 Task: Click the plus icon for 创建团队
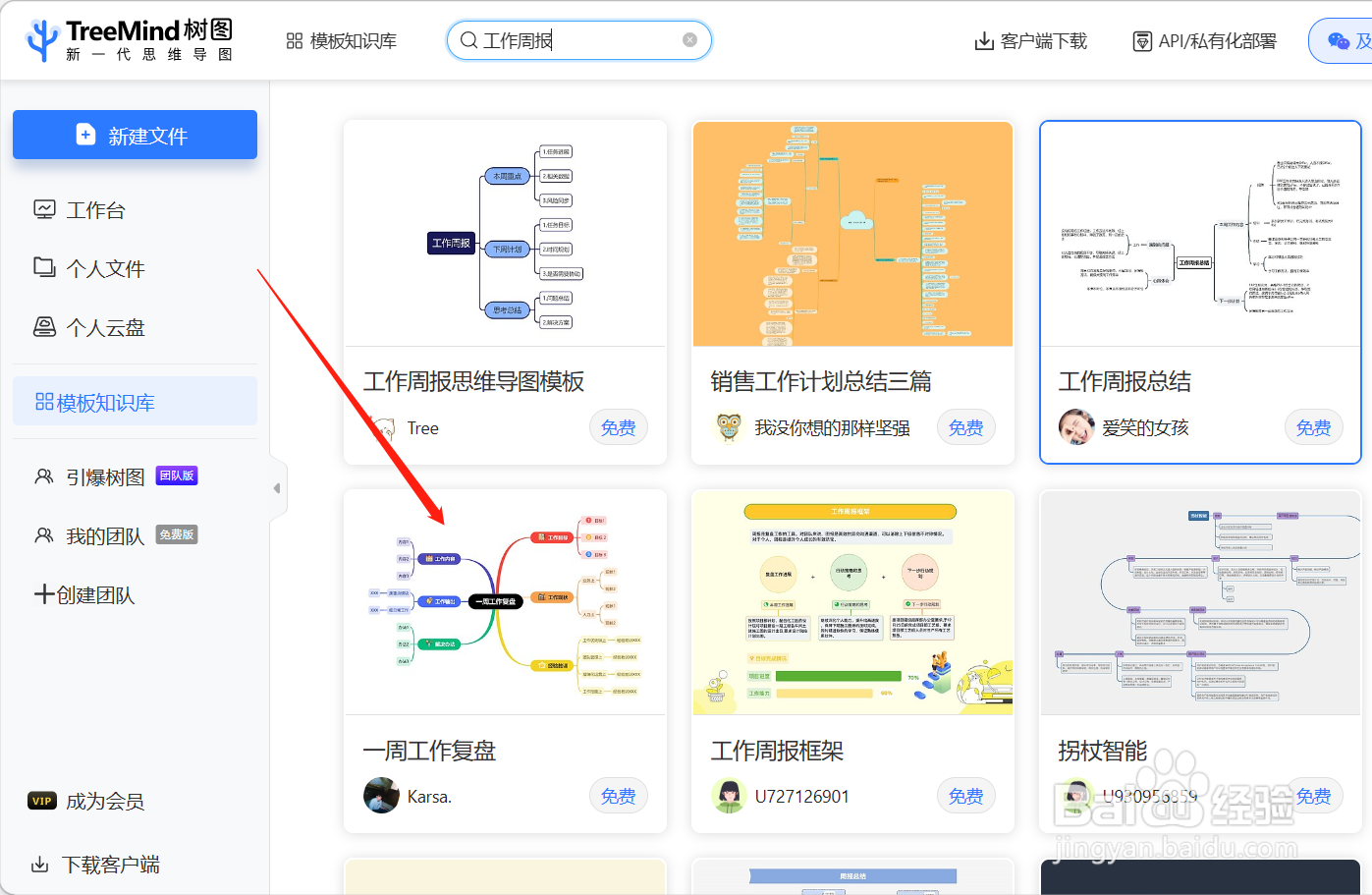click(x=44, y=593)
